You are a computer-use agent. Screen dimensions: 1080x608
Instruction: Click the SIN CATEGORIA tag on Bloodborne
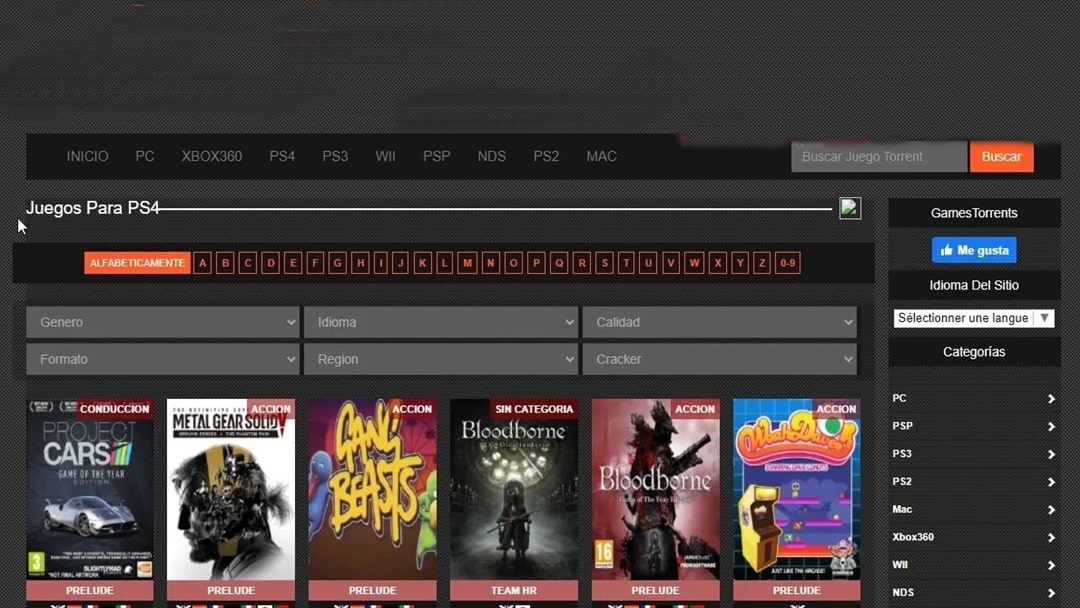click(x=534, y=409)
